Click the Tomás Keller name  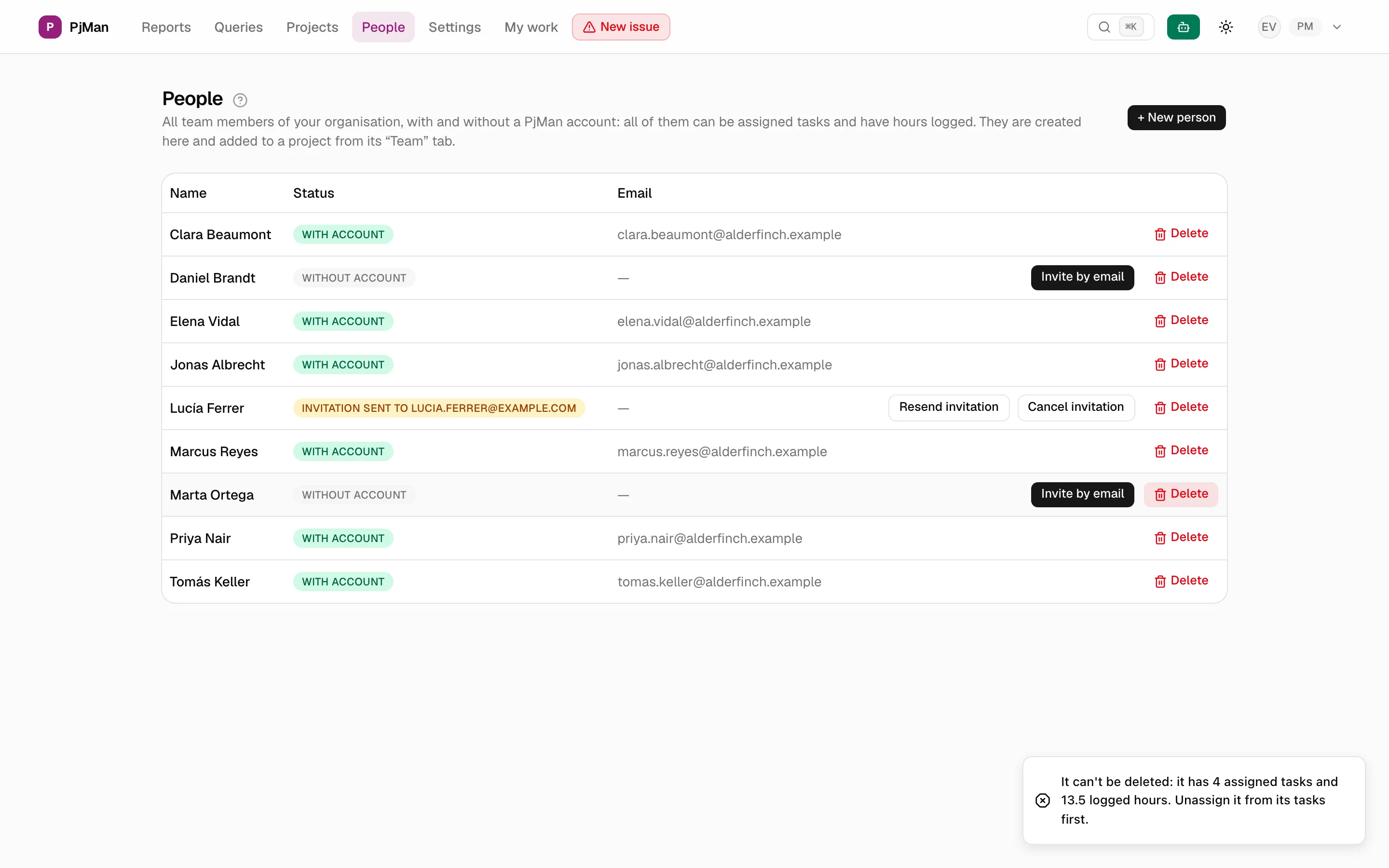[x=209, y=582]
